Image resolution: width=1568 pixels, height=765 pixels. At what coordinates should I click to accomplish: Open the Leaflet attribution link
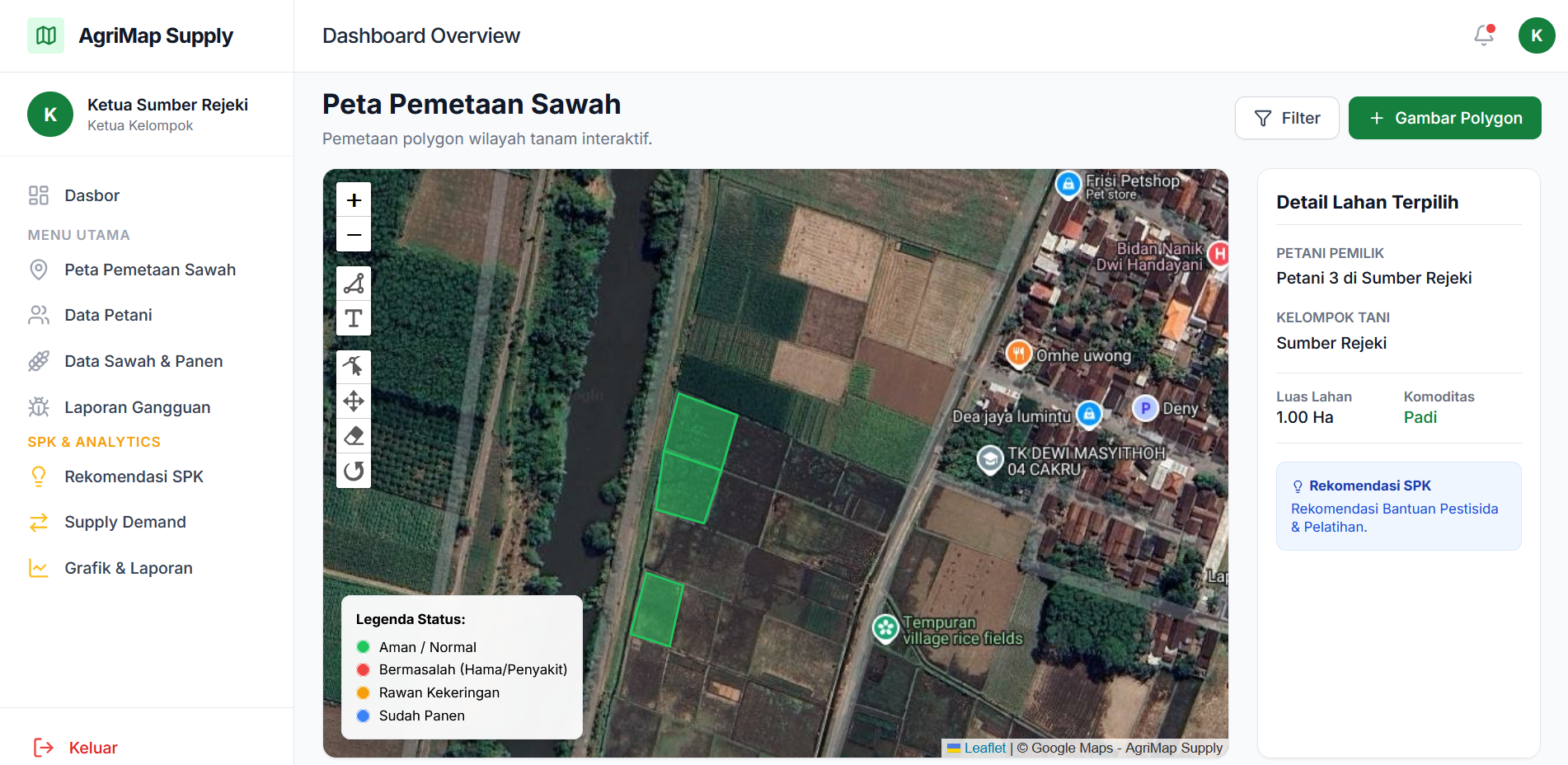click(x=984, y=748)
